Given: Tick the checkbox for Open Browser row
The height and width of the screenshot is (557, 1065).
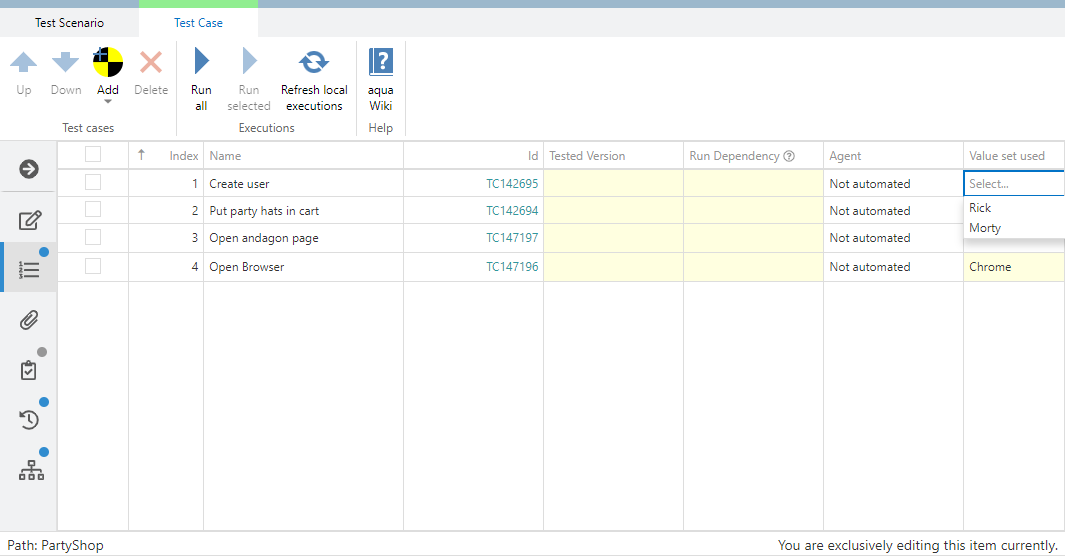Looking at the screenshot, I should [93, 266].
